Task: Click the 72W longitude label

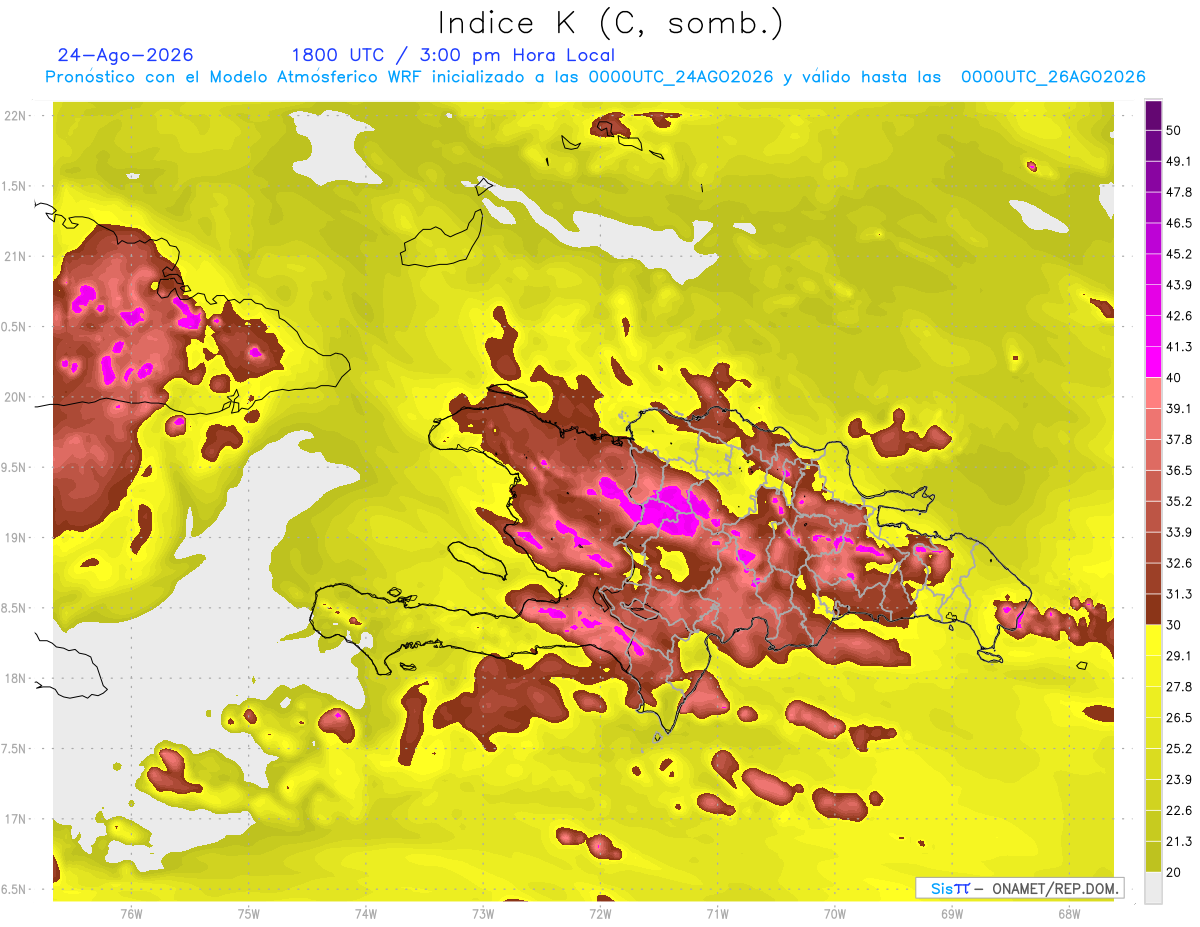Action: [600, 914]
